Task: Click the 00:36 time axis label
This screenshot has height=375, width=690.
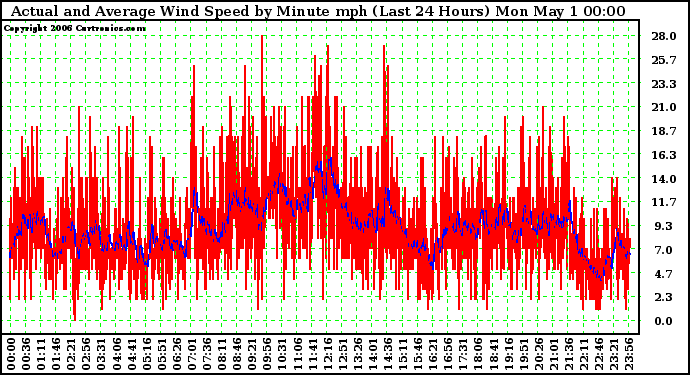Action: [26, 354]
